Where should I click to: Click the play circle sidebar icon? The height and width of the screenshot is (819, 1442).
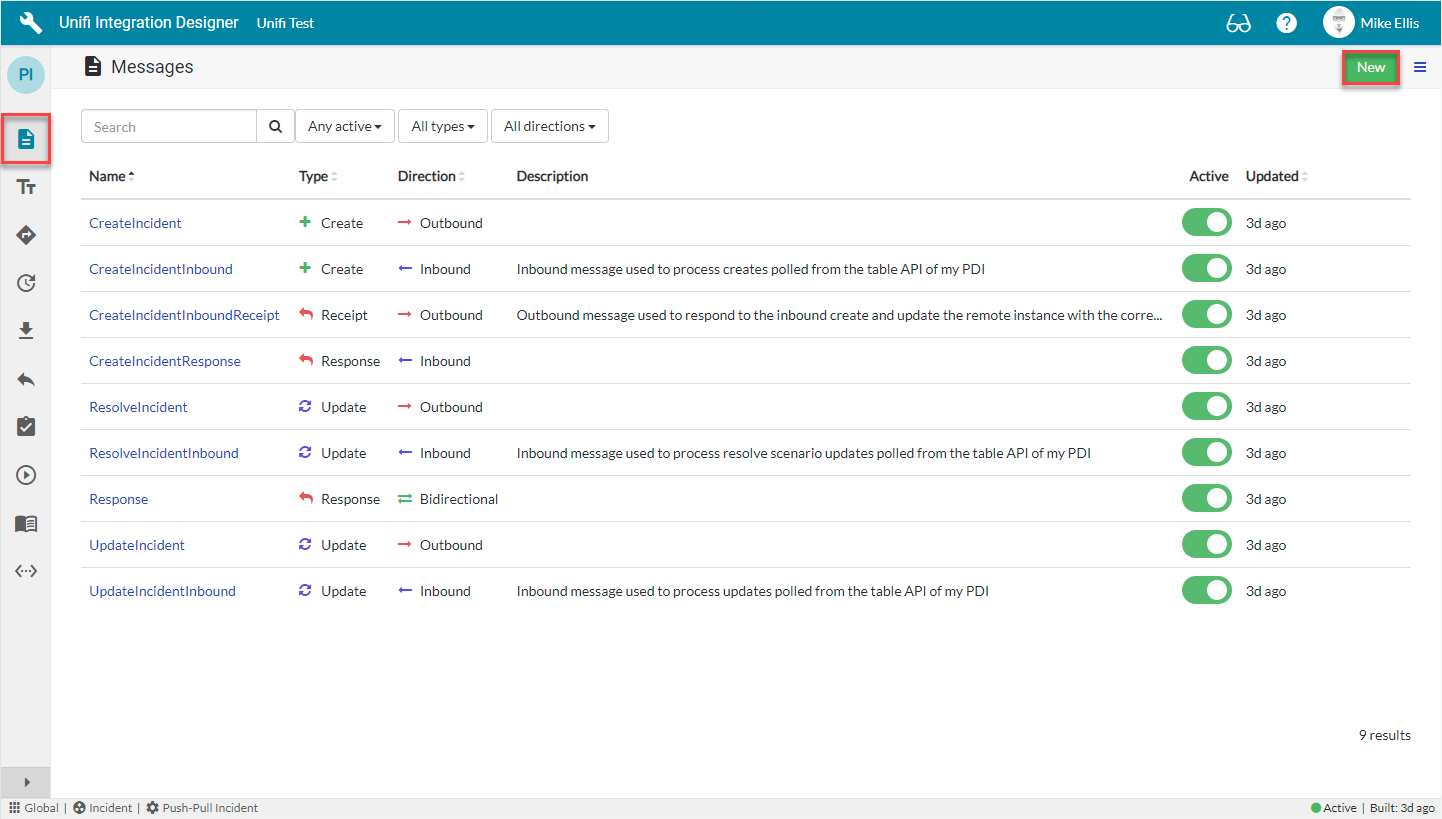pyautogui.click(x=26, y=475)
